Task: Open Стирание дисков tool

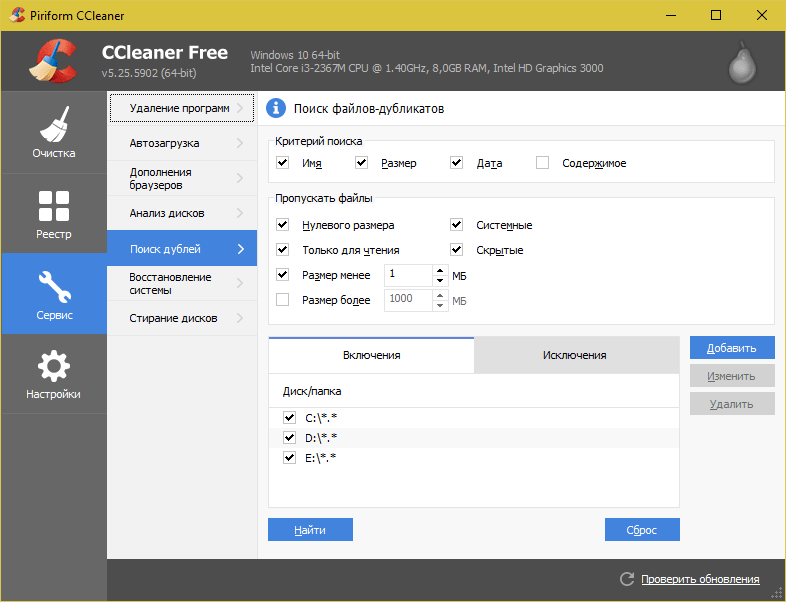Action: (x=182, y=318)
